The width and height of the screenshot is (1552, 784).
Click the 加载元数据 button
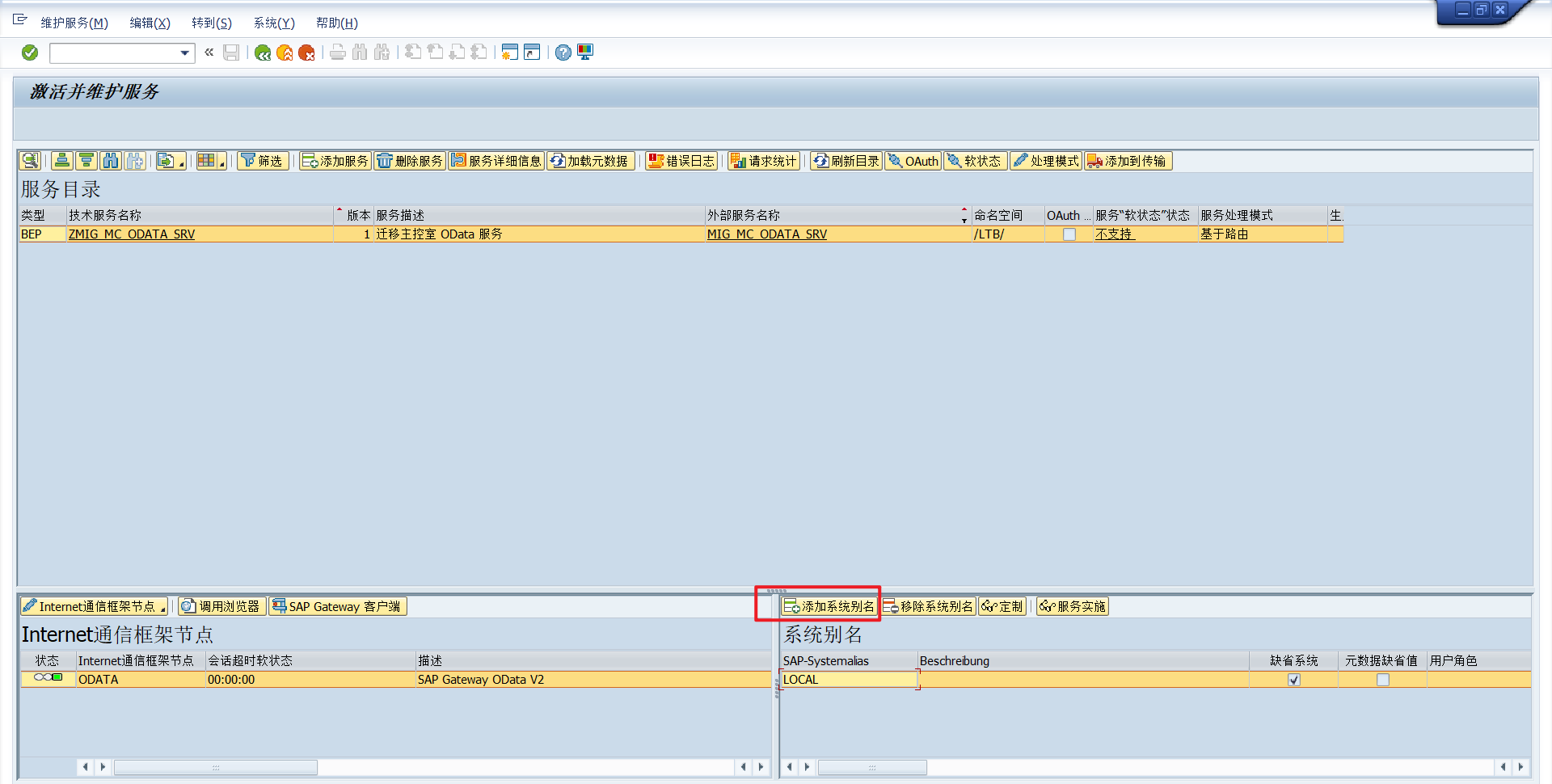[x=590, y=161]
